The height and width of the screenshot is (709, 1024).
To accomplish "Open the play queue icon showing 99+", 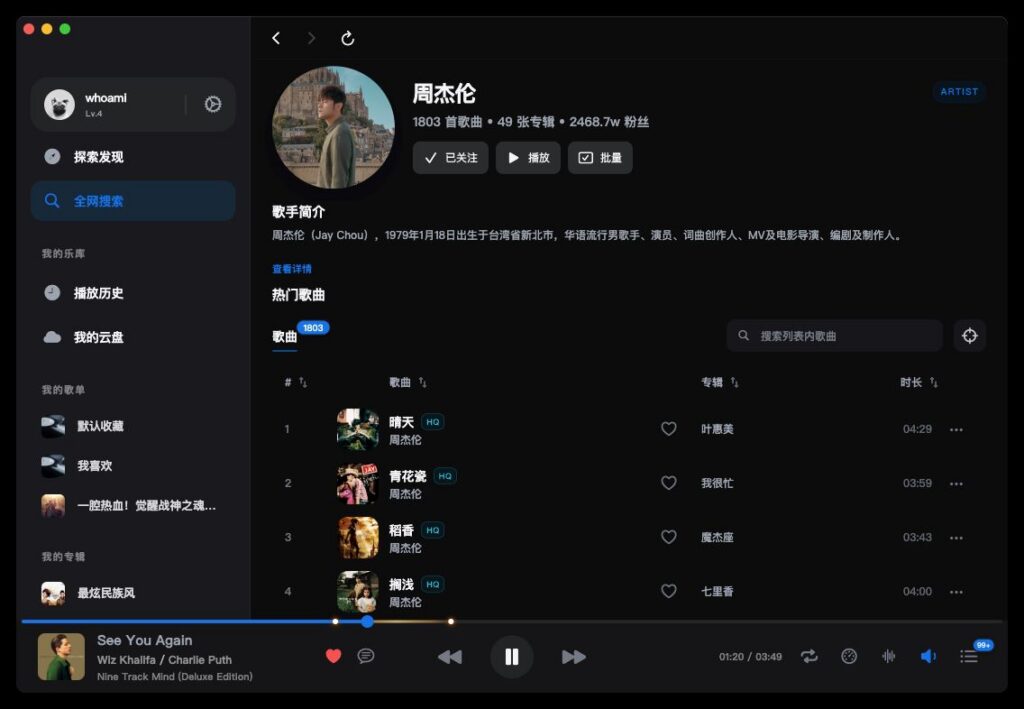I will point(968,657).
